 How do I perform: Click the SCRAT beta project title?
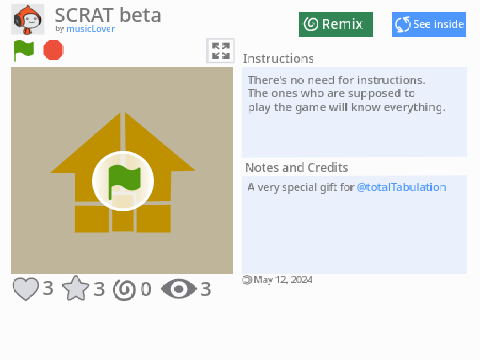(108, 15)
